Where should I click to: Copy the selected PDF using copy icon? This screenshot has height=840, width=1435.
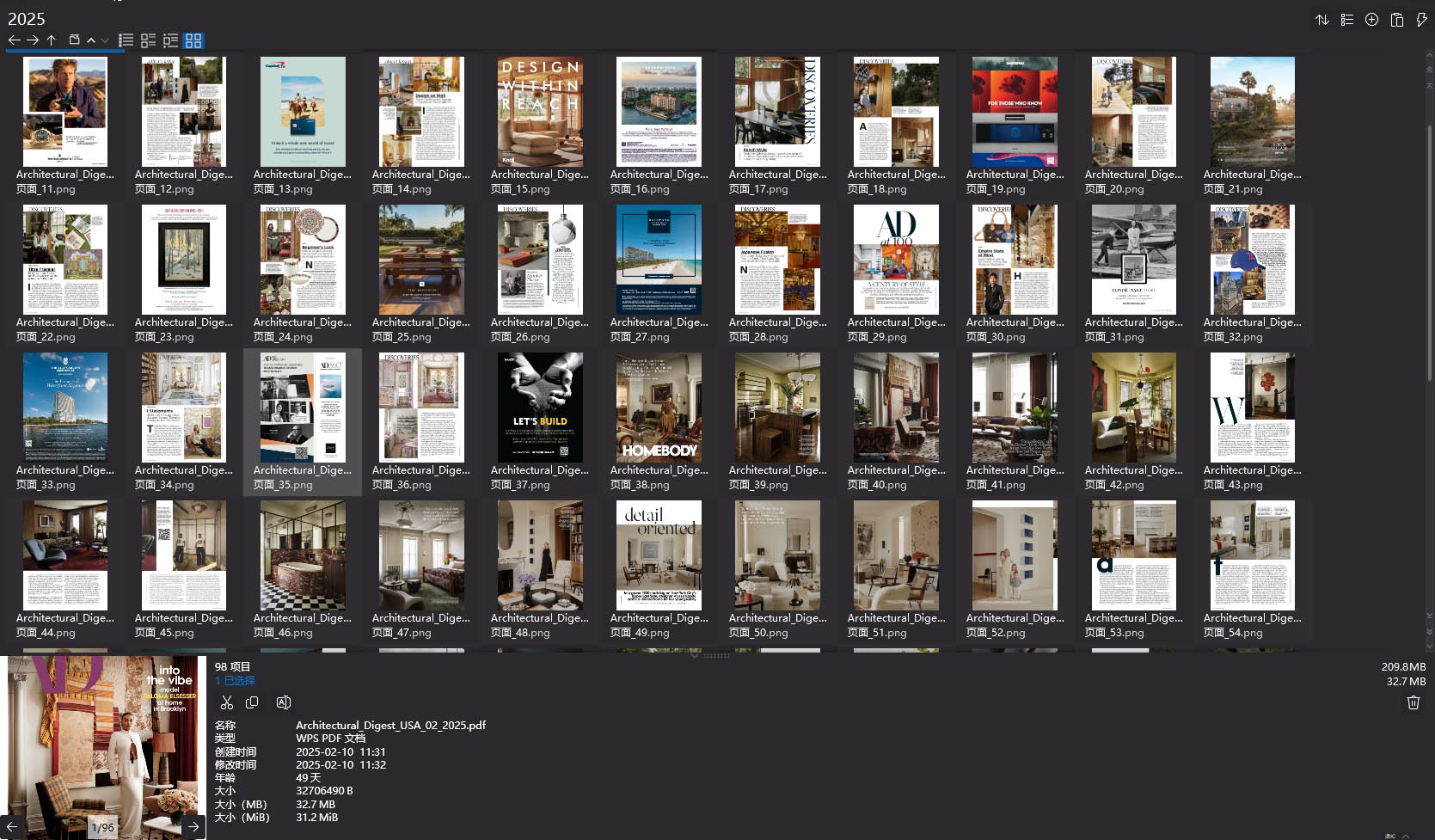[x=252, y=702]
